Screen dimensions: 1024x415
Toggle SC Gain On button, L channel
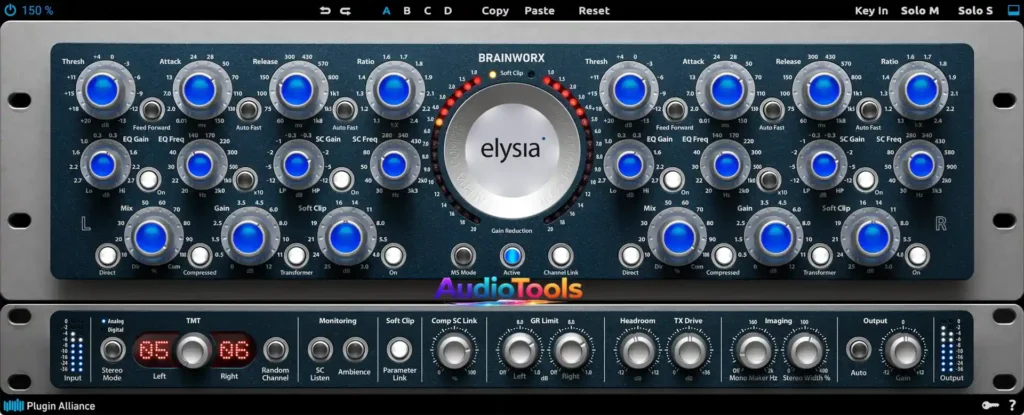point(342,179)
